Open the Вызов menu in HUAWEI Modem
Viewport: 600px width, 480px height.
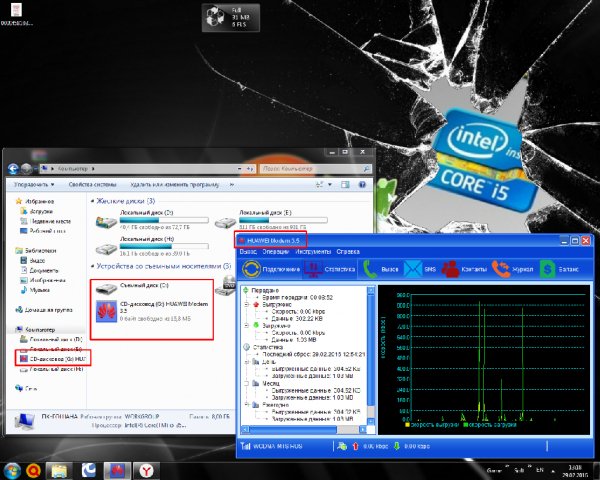tap(248, 251)
